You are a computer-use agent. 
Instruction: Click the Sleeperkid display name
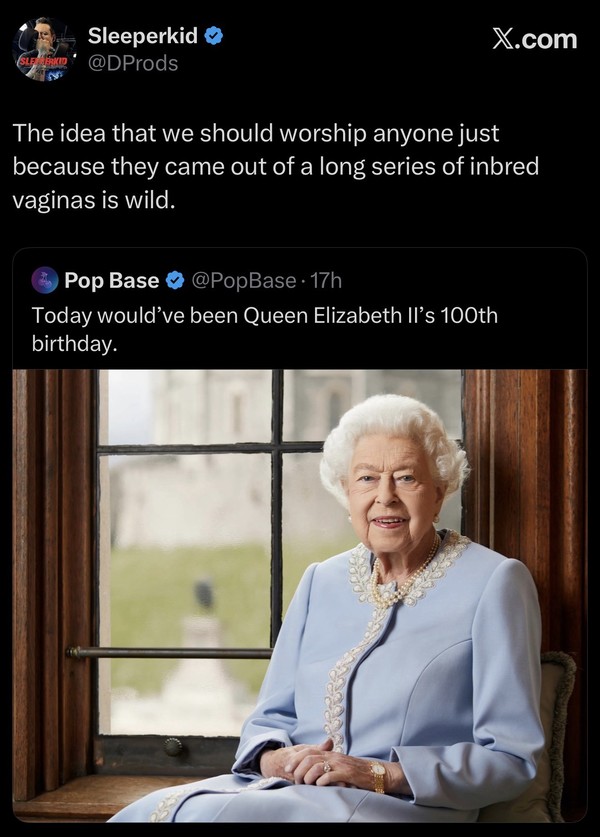pos(143,38)
